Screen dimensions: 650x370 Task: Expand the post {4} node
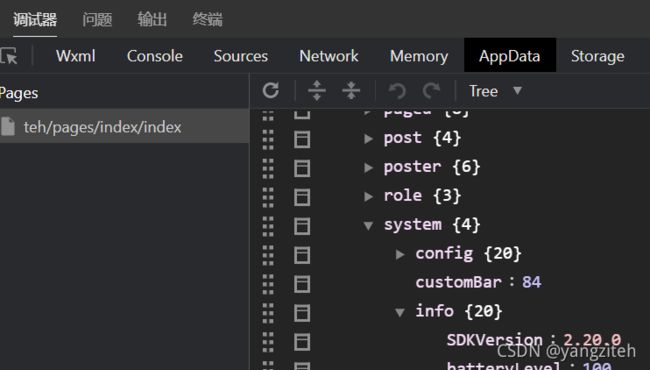[368, 139]
